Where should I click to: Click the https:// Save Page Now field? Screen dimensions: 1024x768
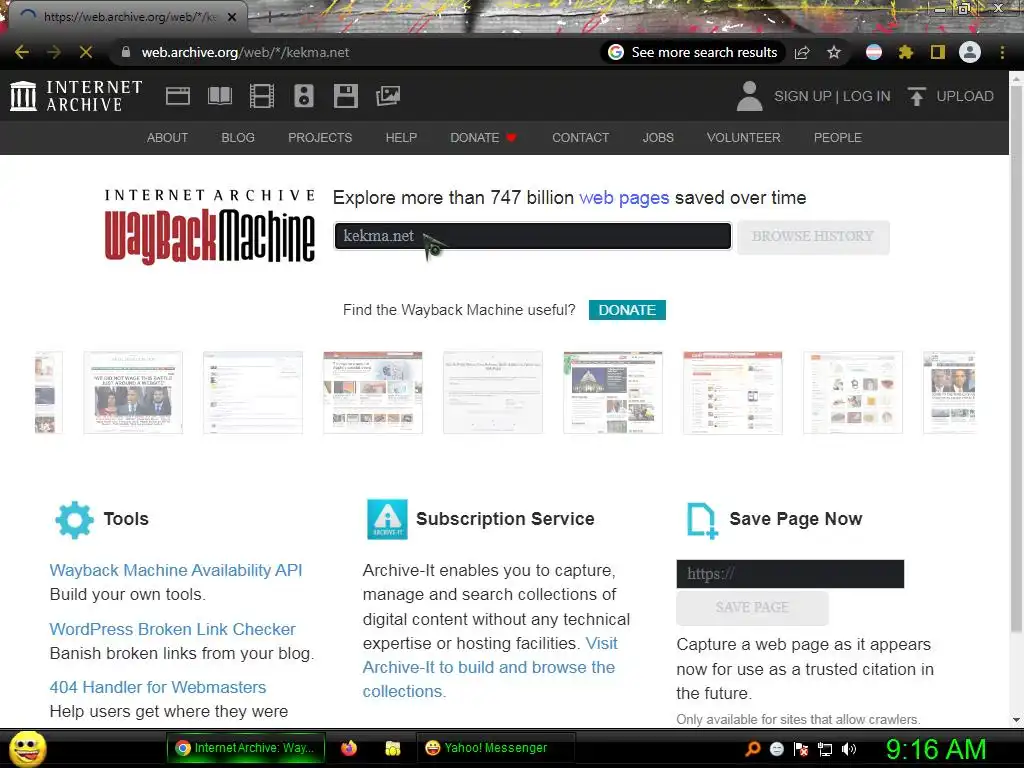790,574
